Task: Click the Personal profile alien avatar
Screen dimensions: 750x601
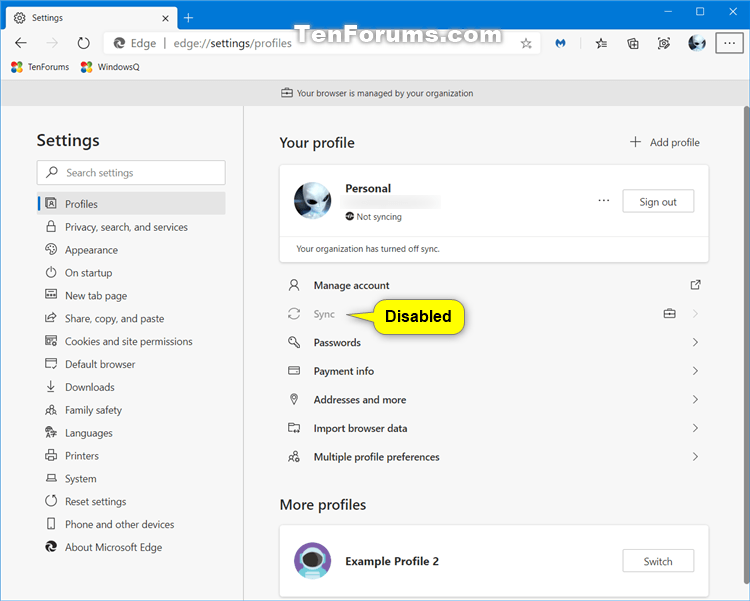Action: (312, 200)
